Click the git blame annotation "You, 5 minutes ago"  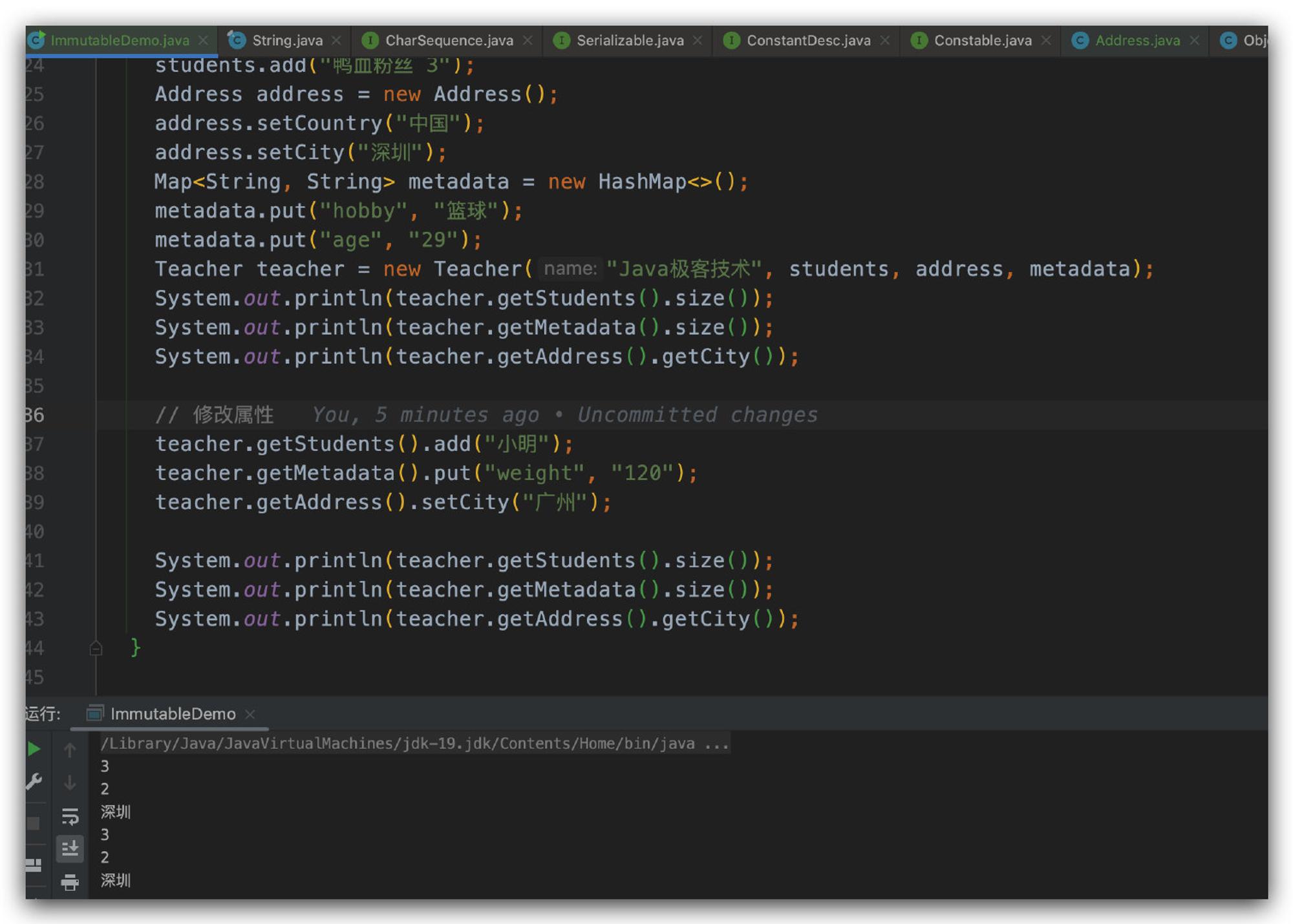(425, 415)
